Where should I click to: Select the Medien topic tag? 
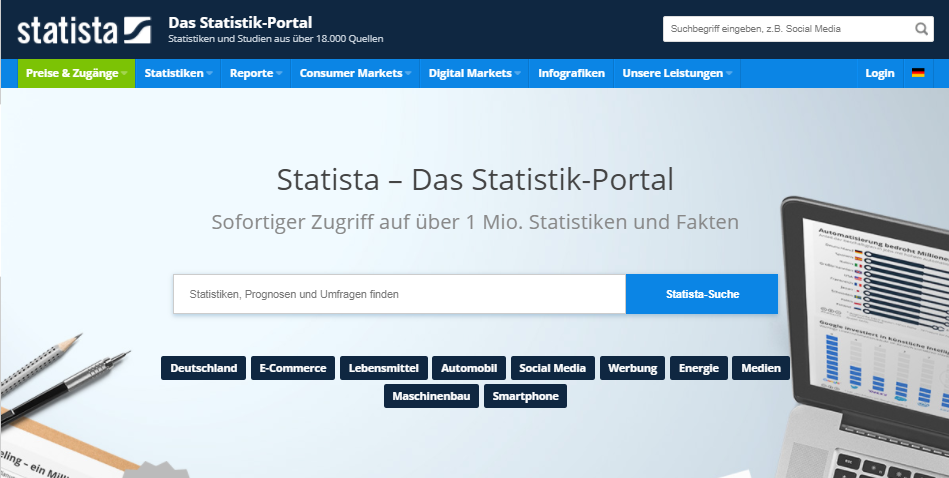tap(761, 368)
